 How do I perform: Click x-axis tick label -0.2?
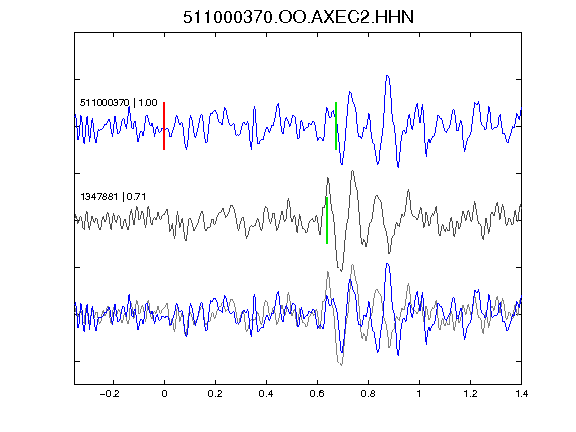(110, 394)
